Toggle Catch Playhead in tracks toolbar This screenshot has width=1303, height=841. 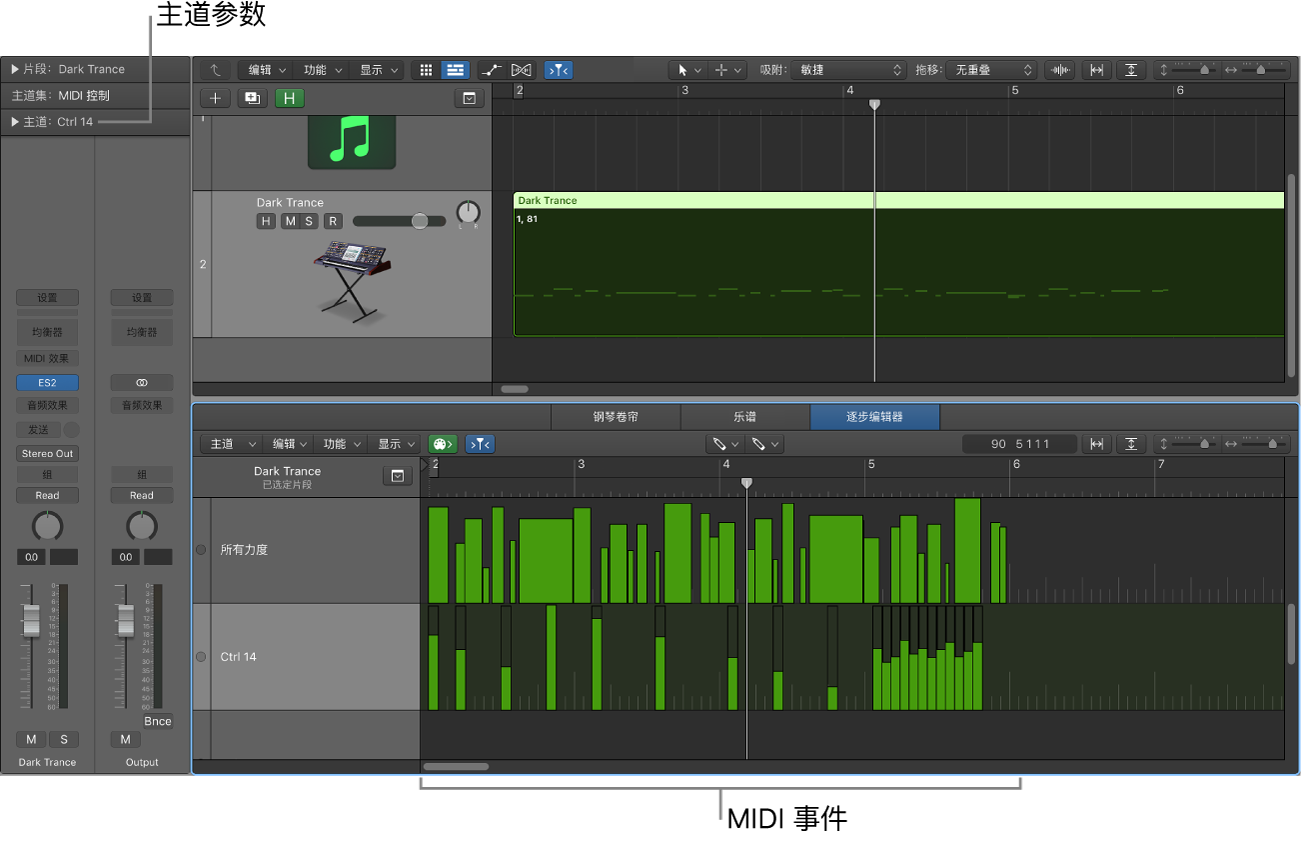coord(559,70)
